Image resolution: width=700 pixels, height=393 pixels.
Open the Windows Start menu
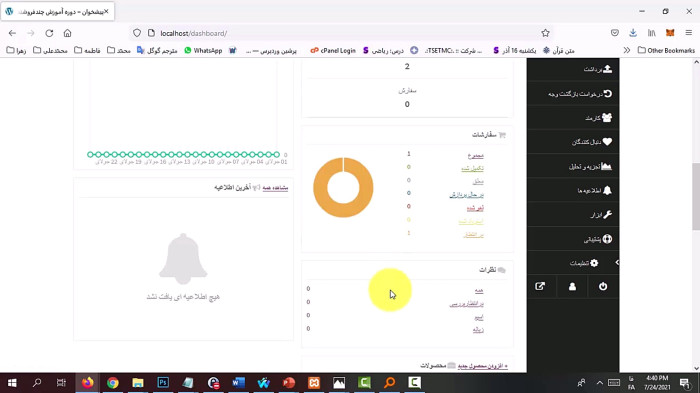(x=12, y=383)
